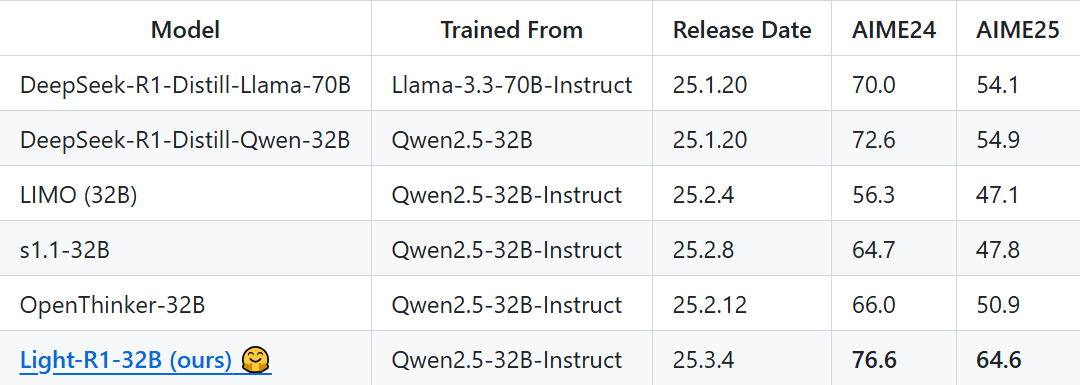The width and height of the screenshot is (1080, 385).
Task: Click the DeepSeek-R1-Distill-Llama-70B model cell
Action: [x=185, y=85]
